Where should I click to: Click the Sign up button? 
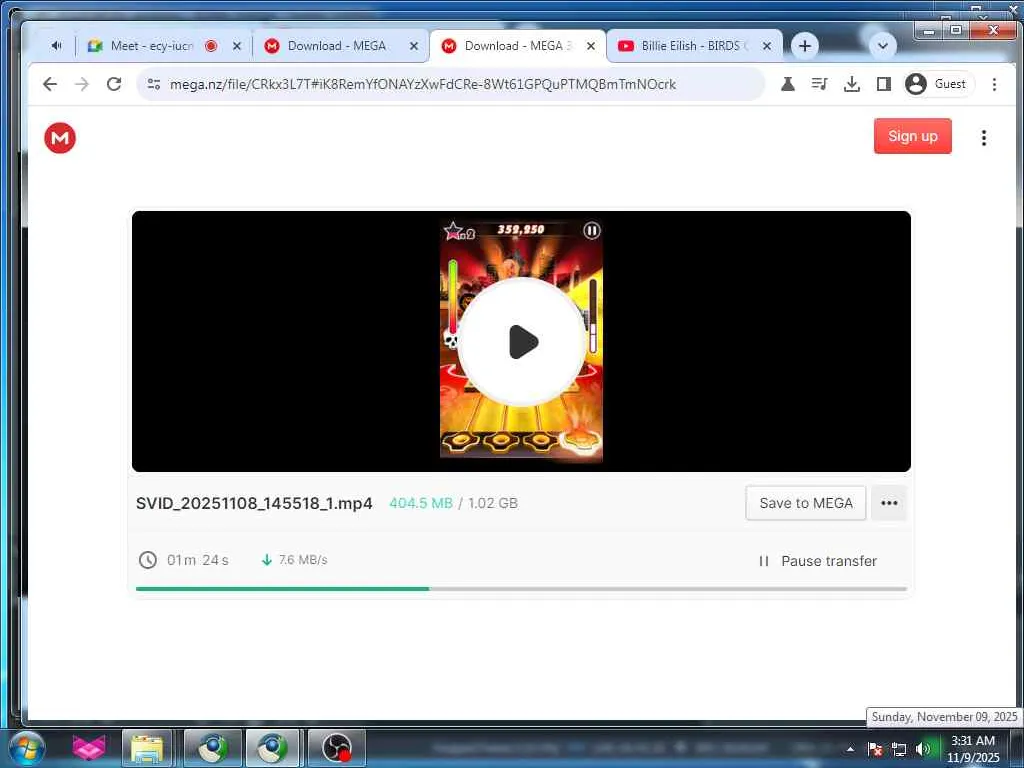tap(912, 136)
